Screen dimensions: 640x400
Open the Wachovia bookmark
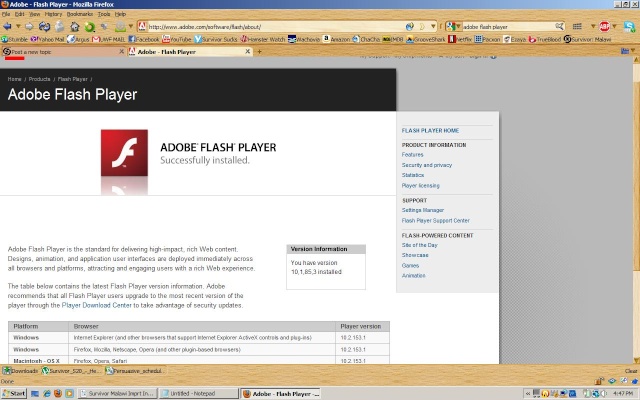click(304, 39)
